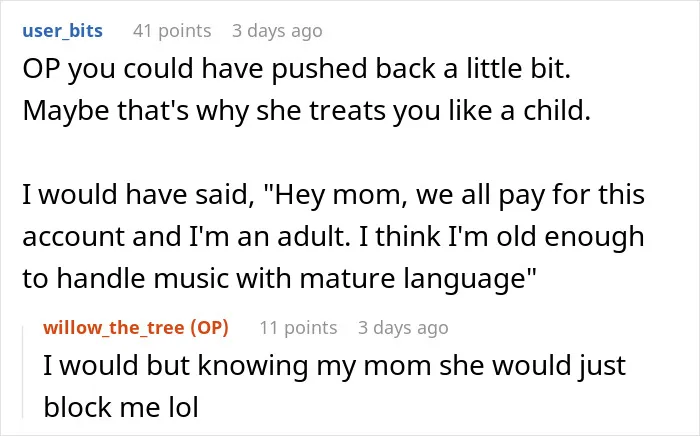Click the line starting 'I would have said'
The width and height of the screenshot is (700, 436).
tap(333, 195)
